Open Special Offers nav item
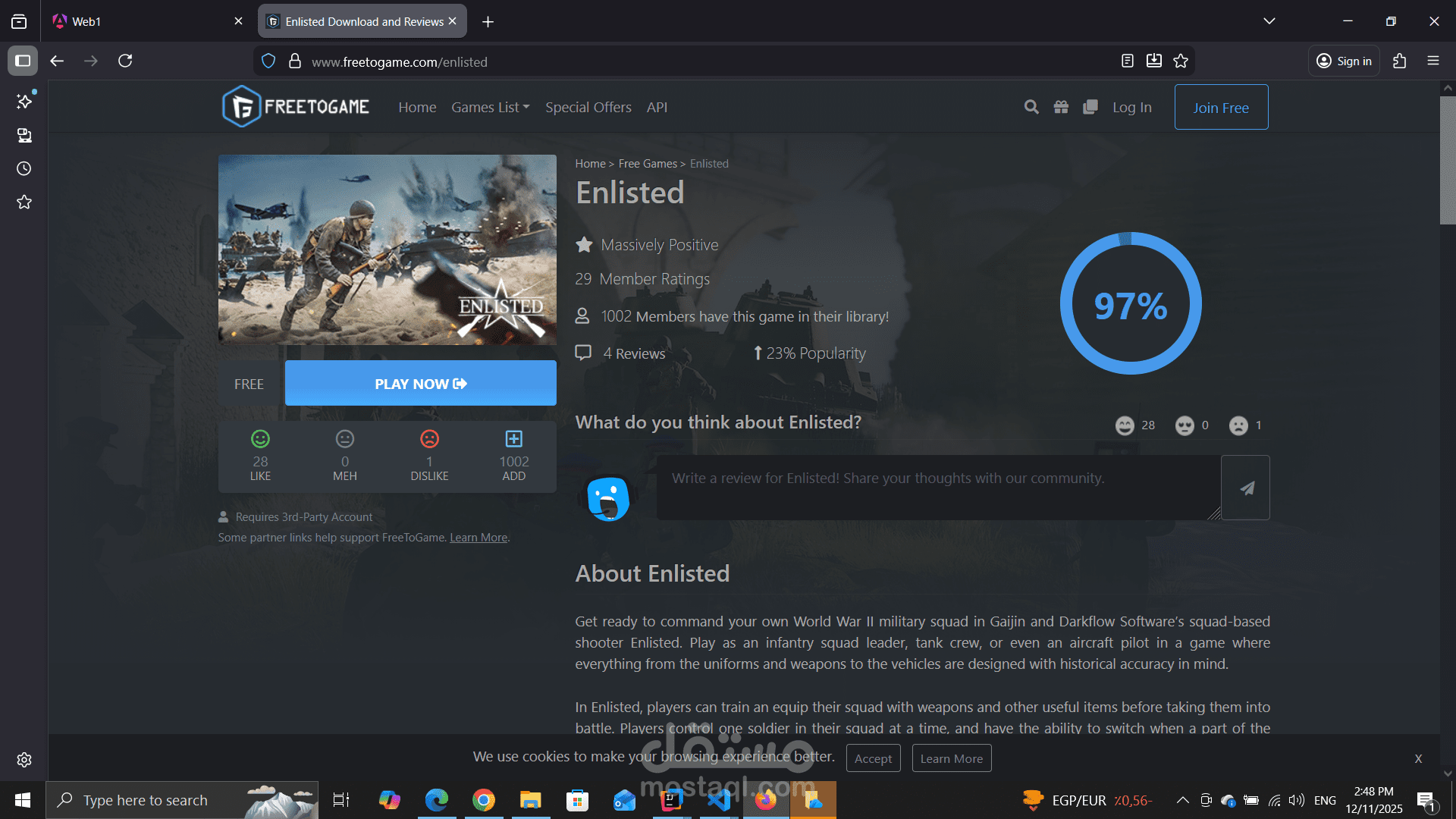Viewport: 1456px width, 819px height. pyautogui.click(x=588, y=108)
